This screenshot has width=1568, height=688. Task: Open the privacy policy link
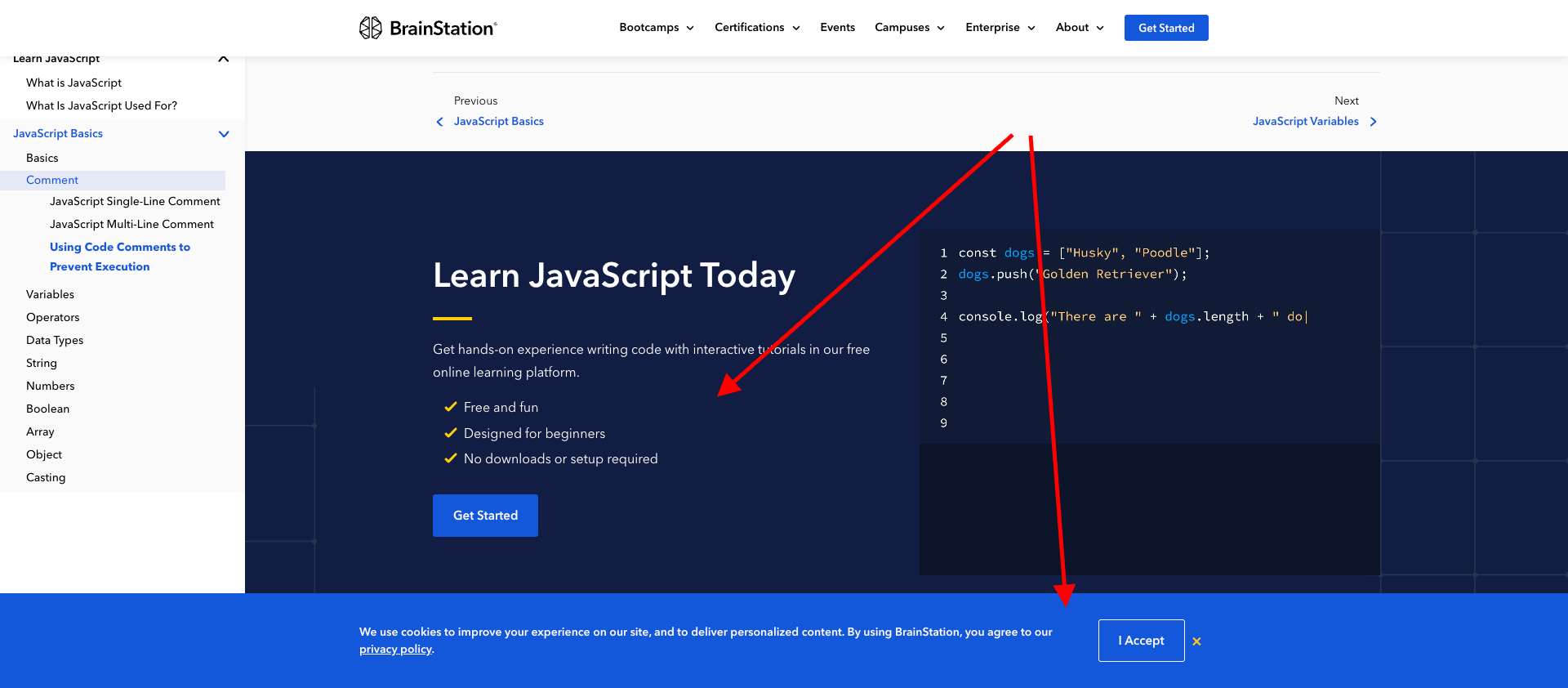tap(395, 650)
